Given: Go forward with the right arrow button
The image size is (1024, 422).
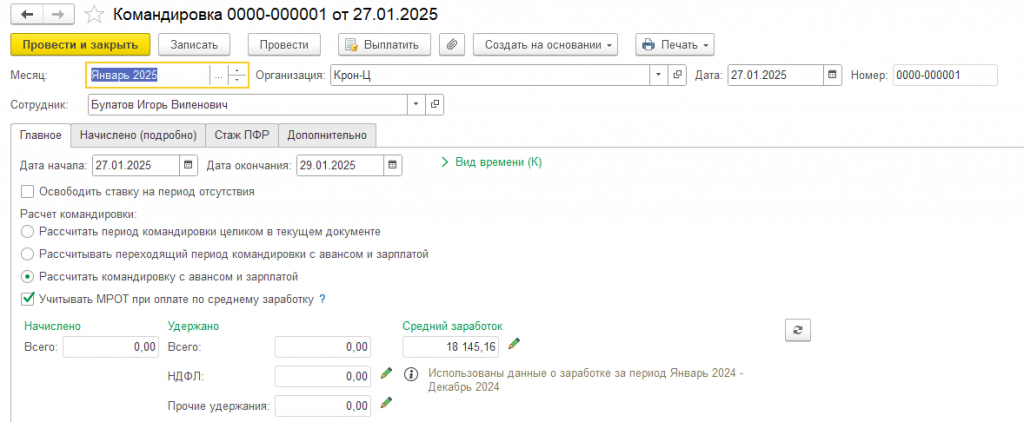Looking at the screenshot, I should point(57,14).
